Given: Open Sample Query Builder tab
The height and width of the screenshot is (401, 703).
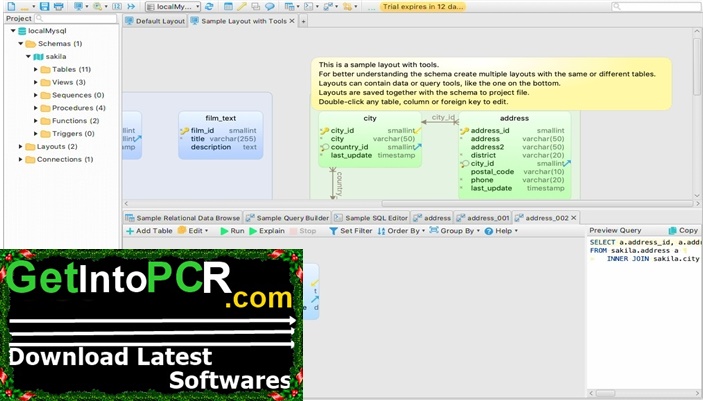Looking at the screenshot, I should 287,218.
